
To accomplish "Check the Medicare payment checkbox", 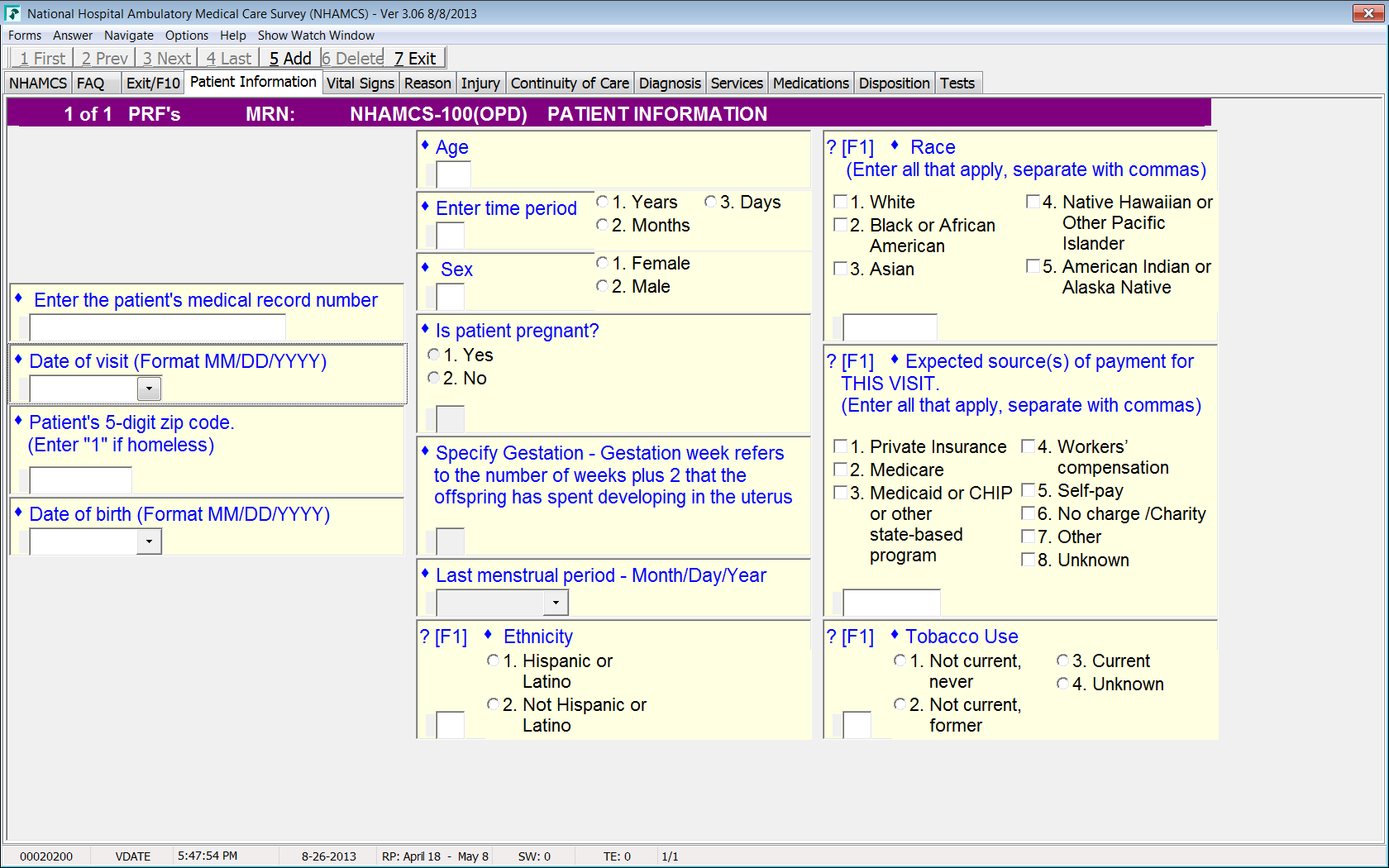I will tap(841, 470).
